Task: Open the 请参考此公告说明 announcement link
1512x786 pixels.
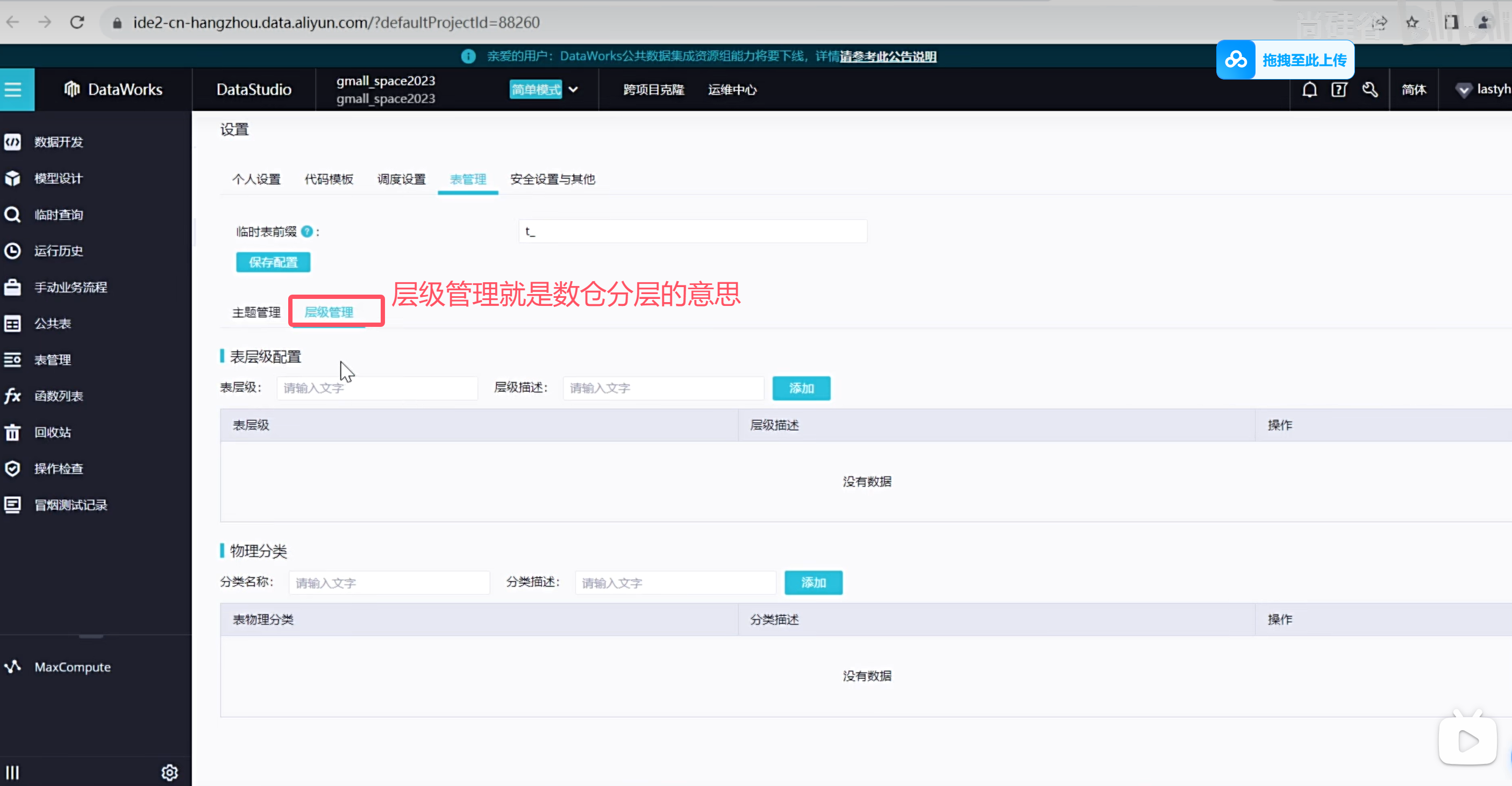Action: (x=888, y=56)
